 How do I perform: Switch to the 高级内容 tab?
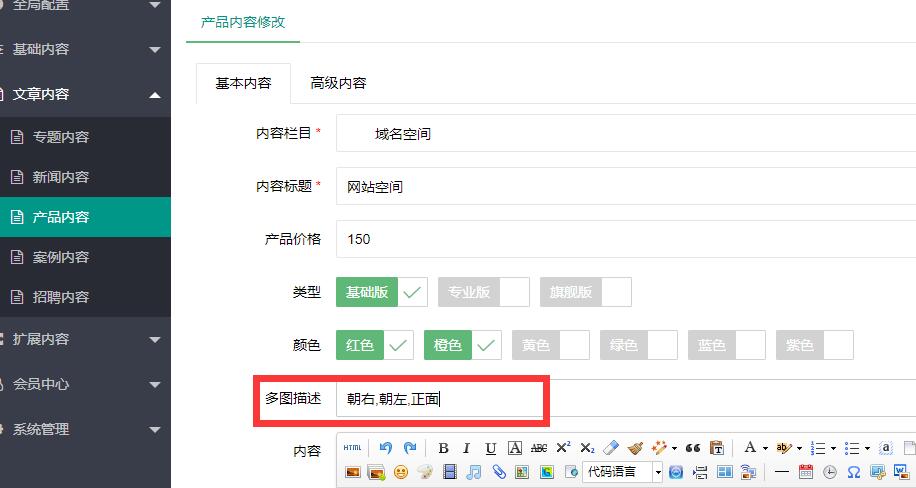(338, 84)
